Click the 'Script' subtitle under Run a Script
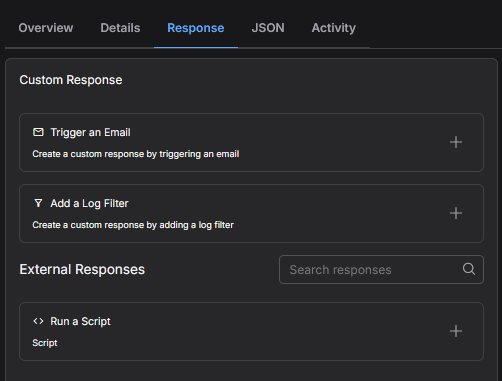The image size is (502, 381). coord(45,343)
